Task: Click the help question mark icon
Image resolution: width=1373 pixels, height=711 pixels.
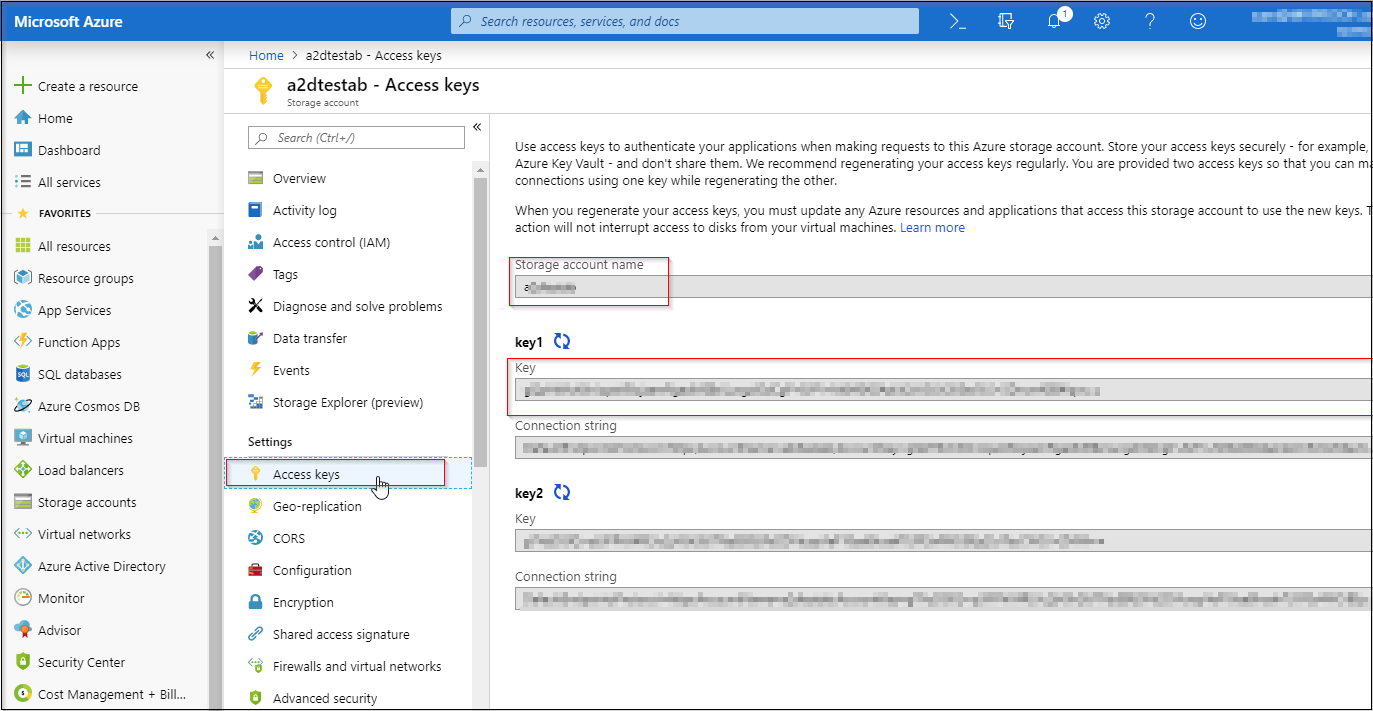Action: [x=1150, y=21]
